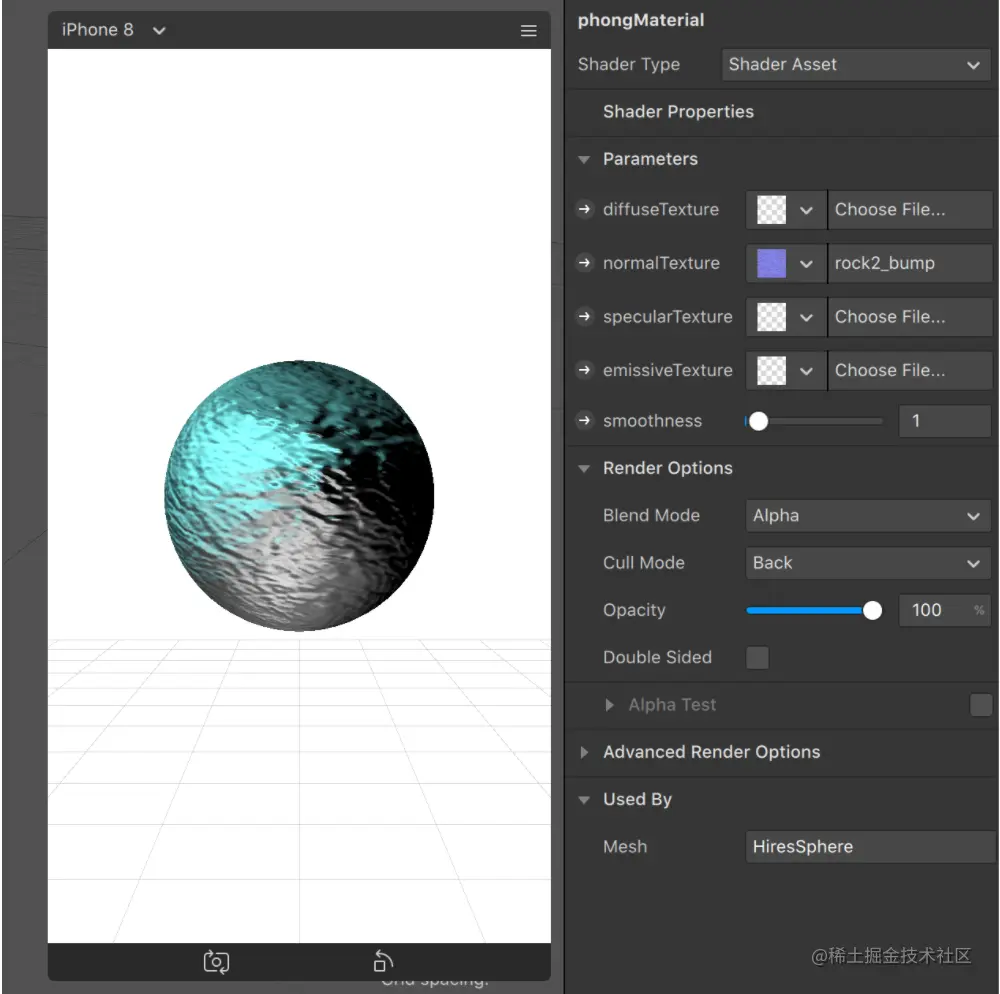1000x994 pixels.
Task: Click arrow icon beside diffuseTexture
Action: [x=584, y=209]
